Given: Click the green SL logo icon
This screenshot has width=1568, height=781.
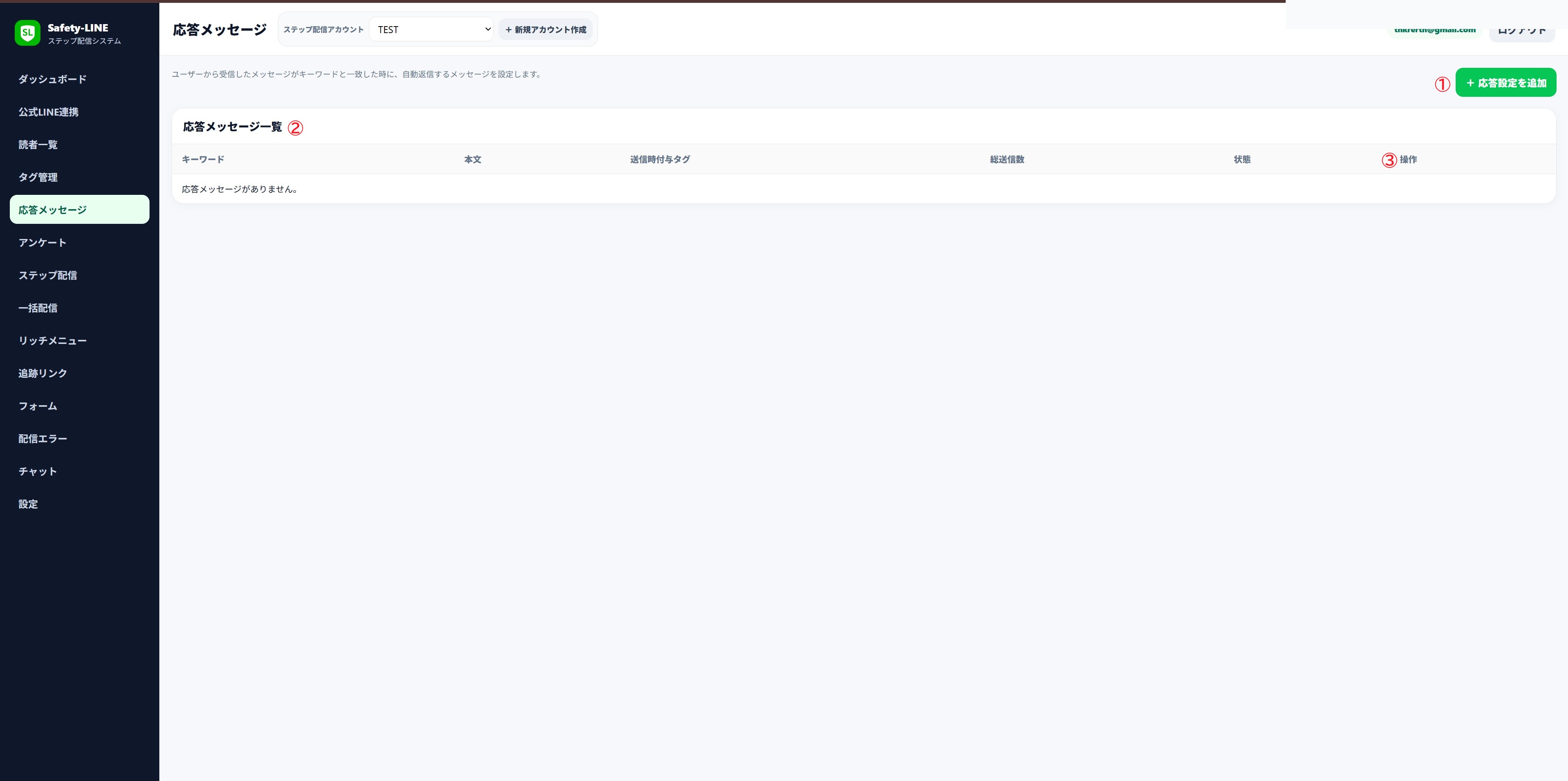Looking at the screenshot, I should (x=27, y=33).
